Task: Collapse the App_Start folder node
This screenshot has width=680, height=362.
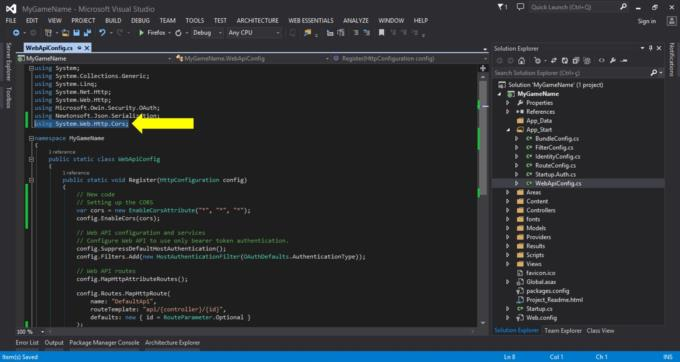Action: pyautogui.click(x=507, y=130)
